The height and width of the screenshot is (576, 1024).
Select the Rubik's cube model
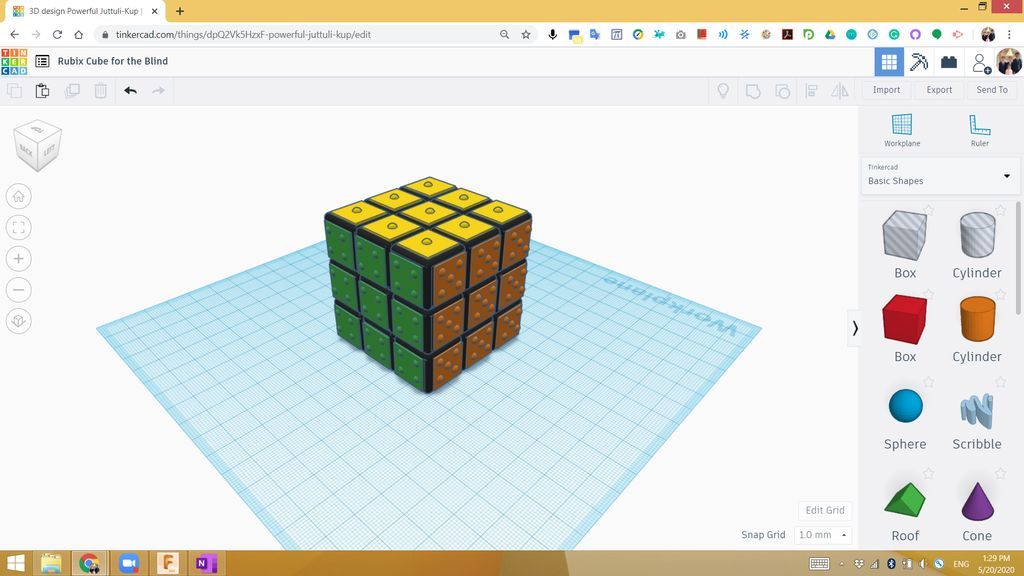[x=428, y=284]
